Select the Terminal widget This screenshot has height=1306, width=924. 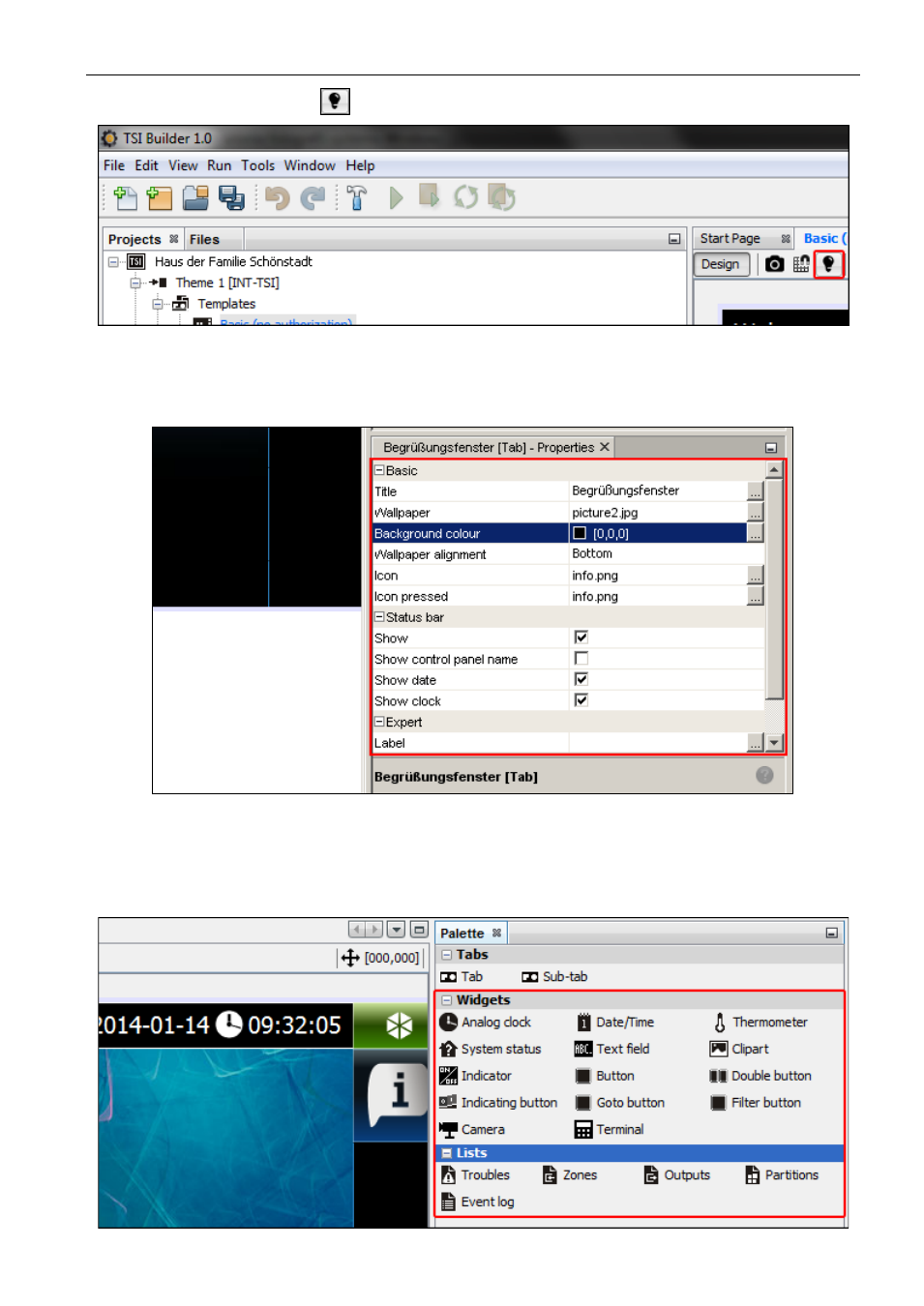[x=609, y=1129]
